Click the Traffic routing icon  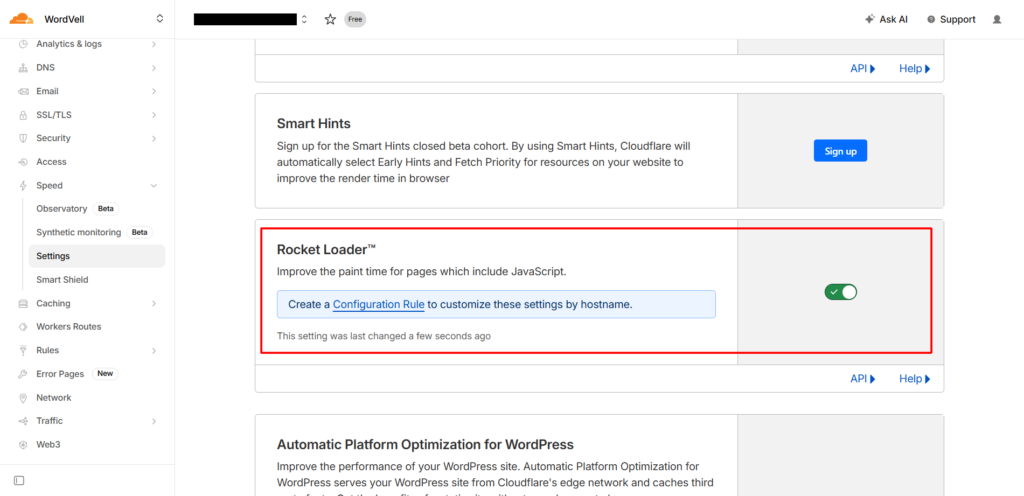(x=23, y=421)
